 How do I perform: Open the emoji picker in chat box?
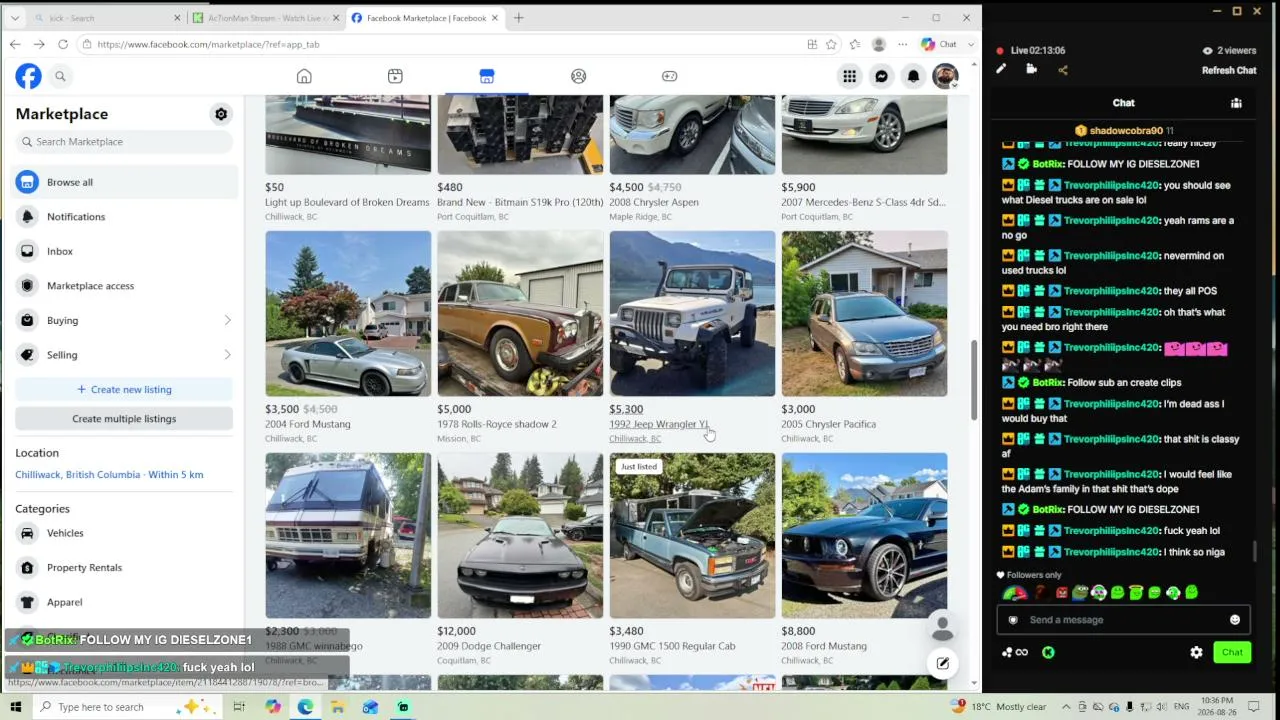(x=1235, y=620)
